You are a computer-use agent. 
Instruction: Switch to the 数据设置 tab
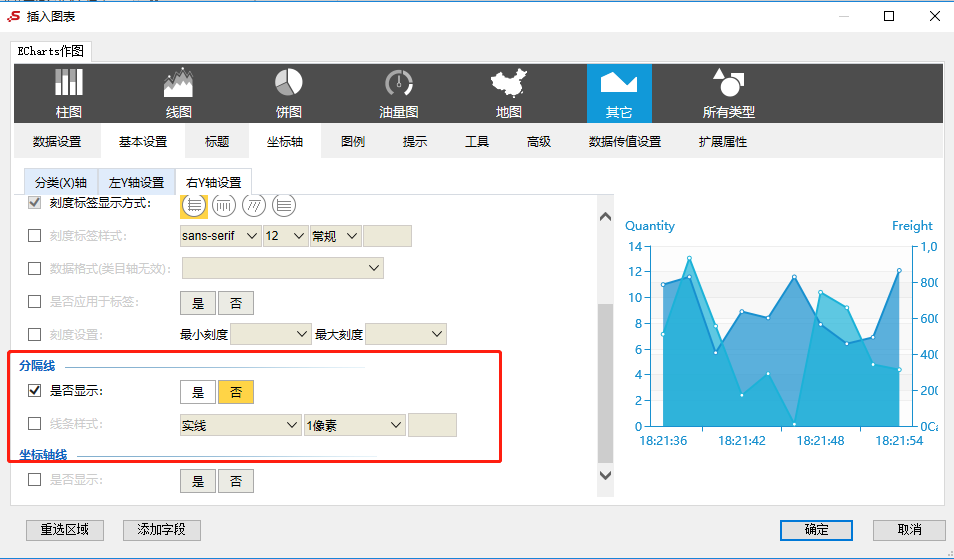coord(57,142)
